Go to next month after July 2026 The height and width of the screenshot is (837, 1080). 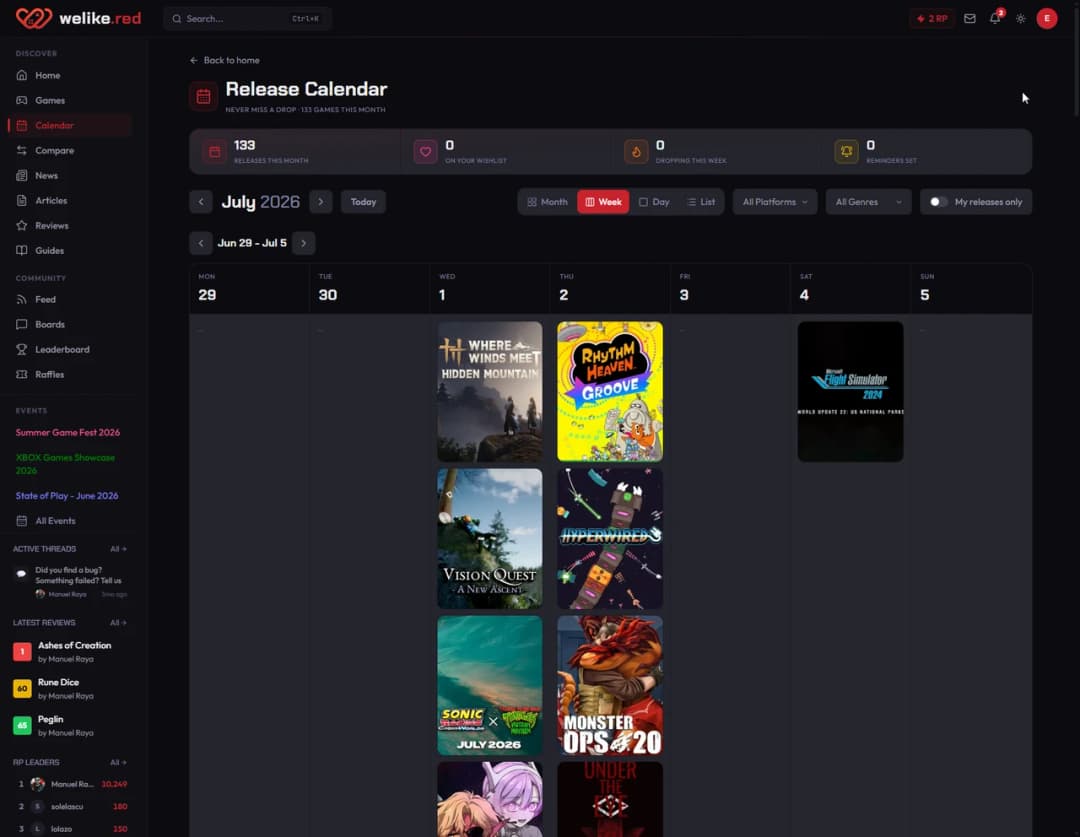pyautogui.click(x=320, y=202)
